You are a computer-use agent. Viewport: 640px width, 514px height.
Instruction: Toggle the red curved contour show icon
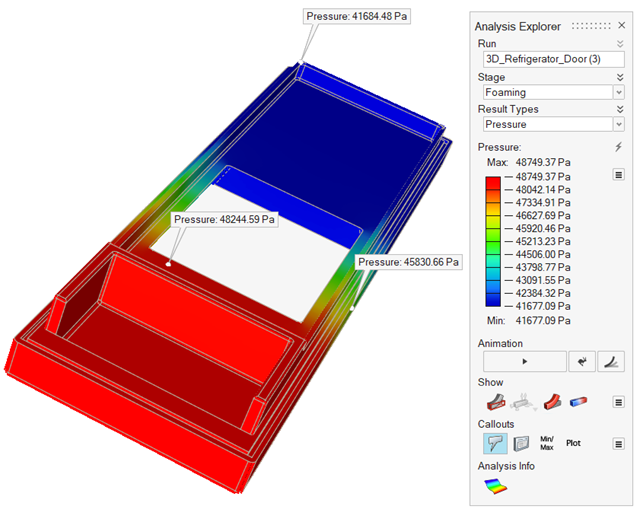pos(553,402)
